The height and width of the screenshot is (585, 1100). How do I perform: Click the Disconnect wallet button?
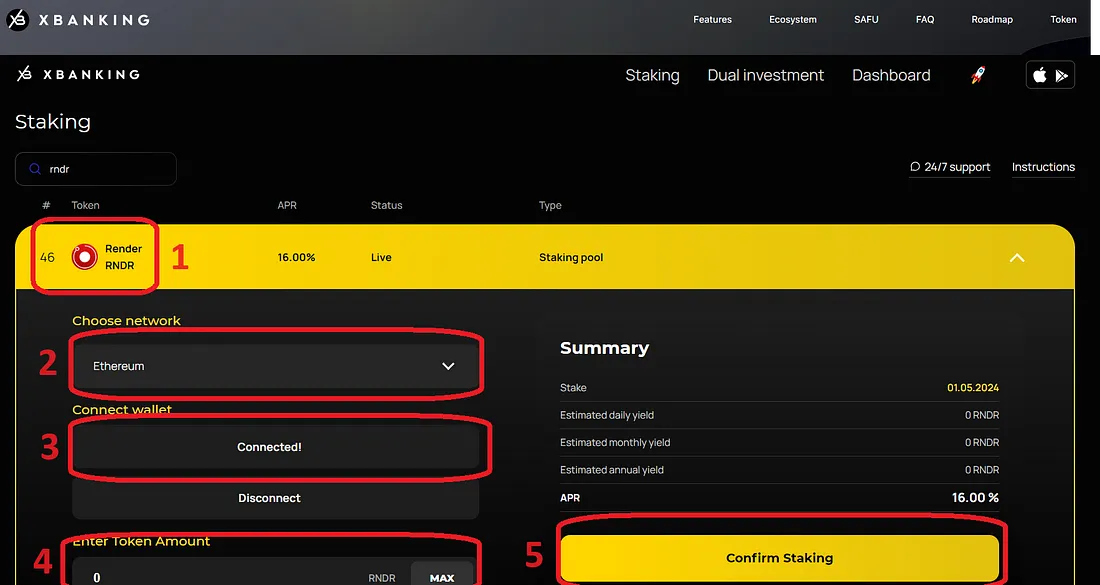(276, 498)
